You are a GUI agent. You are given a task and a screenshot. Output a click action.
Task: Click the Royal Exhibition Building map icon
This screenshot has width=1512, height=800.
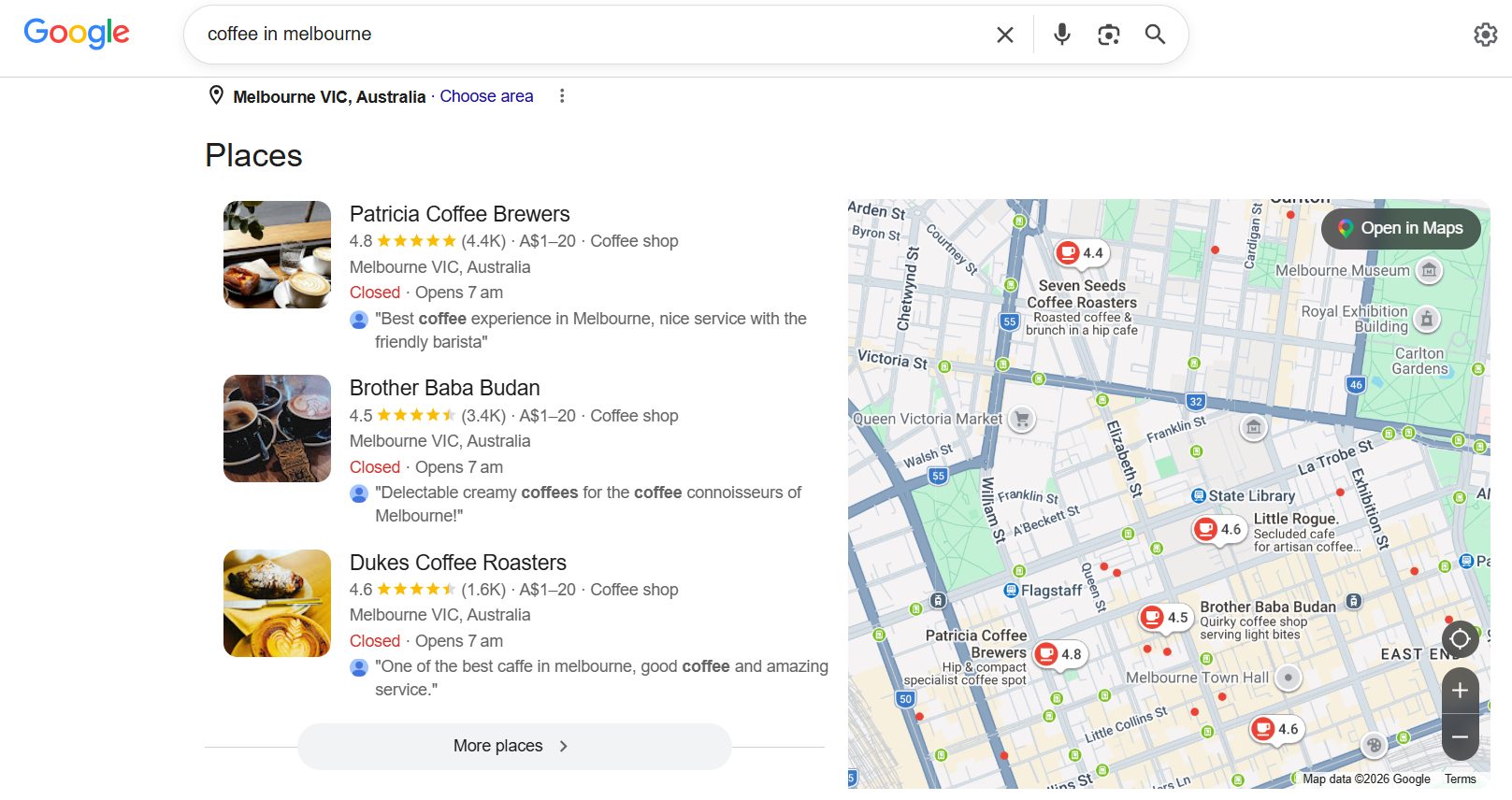(1427, 319)
